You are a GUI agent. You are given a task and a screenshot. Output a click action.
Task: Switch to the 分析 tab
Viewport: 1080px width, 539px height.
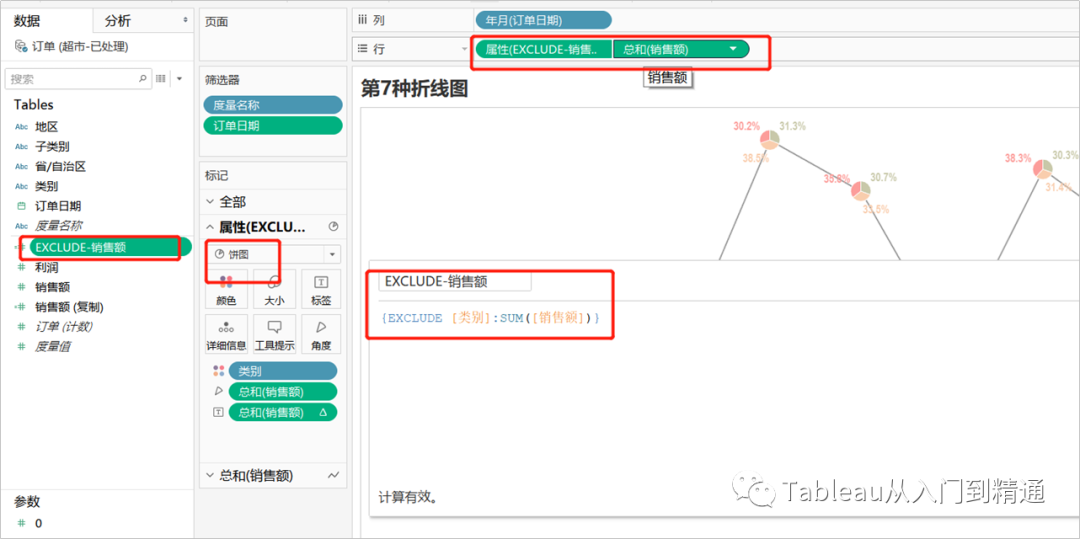117,21
